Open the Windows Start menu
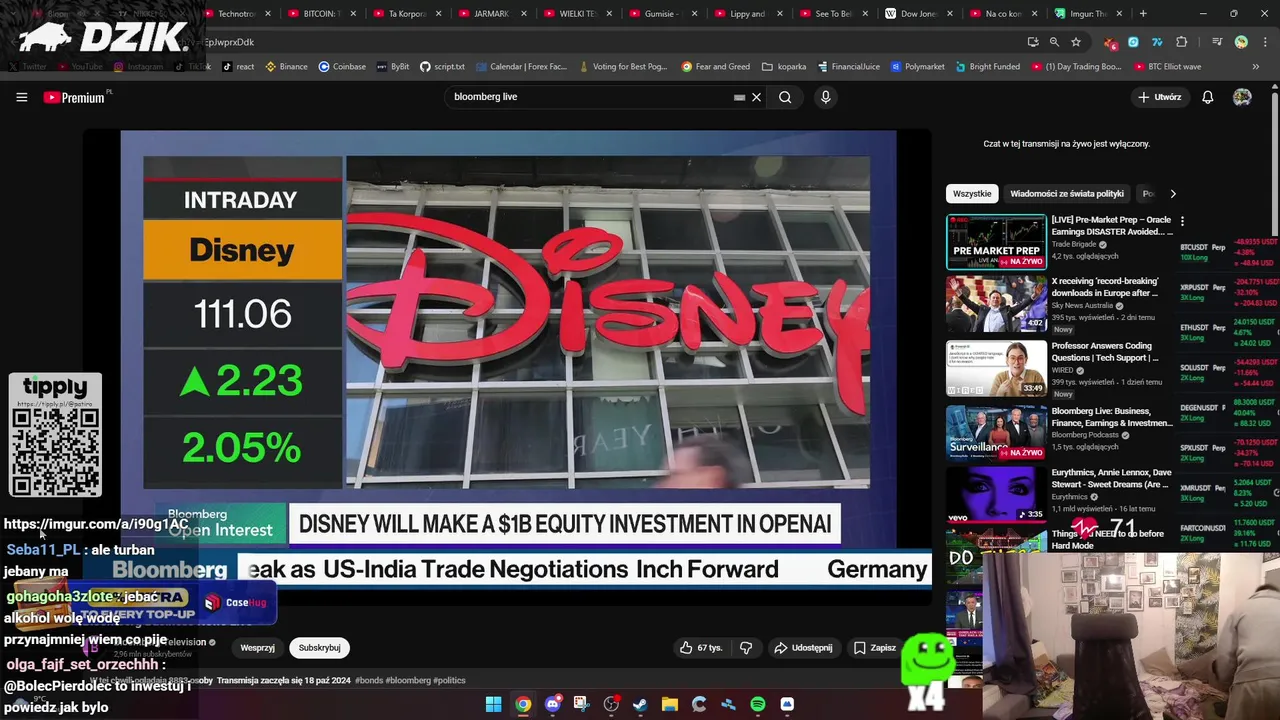 point(493,704)
